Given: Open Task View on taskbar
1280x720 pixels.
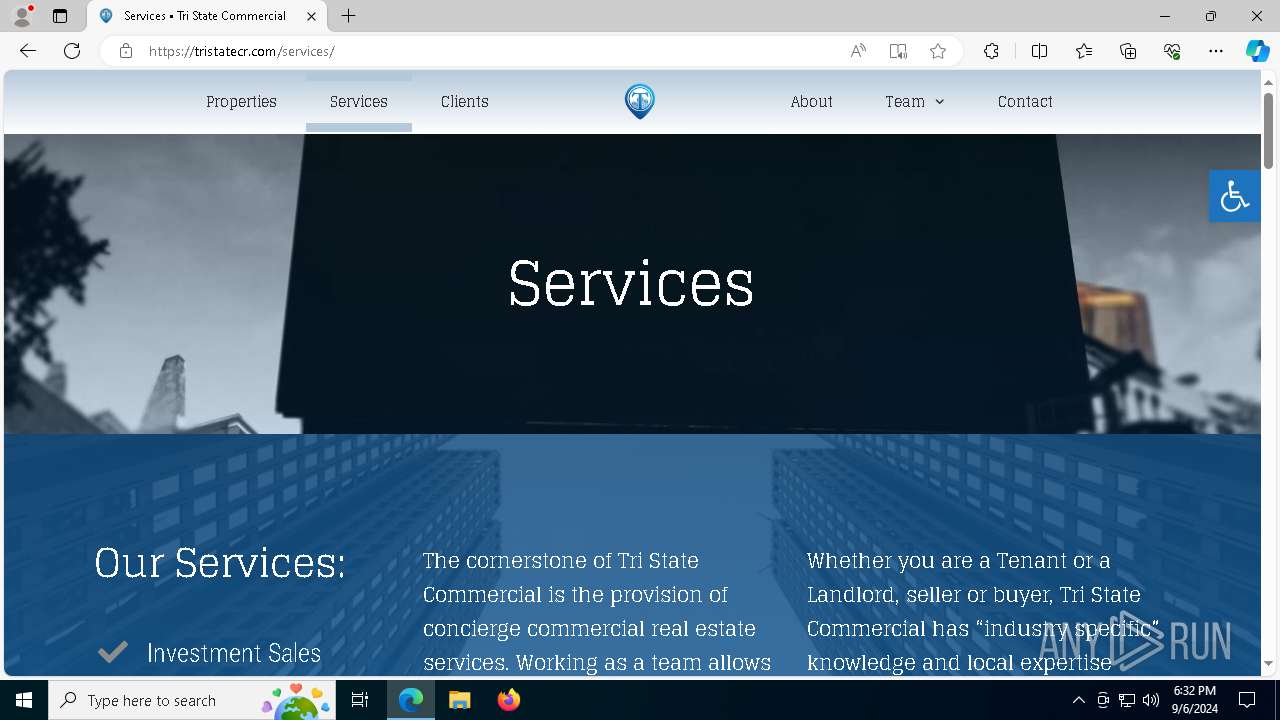Looking at the screenshot, I should tap(360, 700).
